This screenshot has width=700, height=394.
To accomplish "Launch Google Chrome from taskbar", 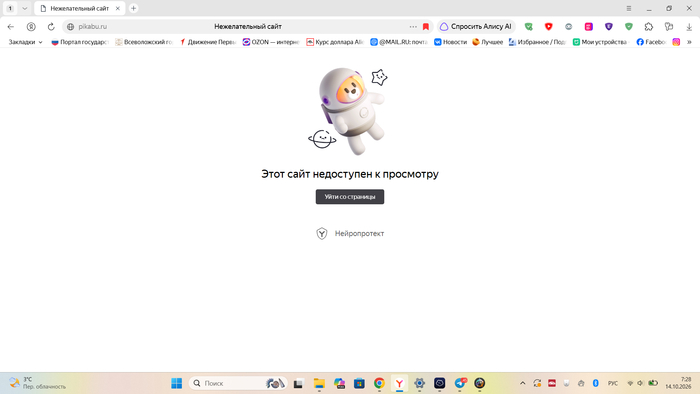I will click(379, 383).
